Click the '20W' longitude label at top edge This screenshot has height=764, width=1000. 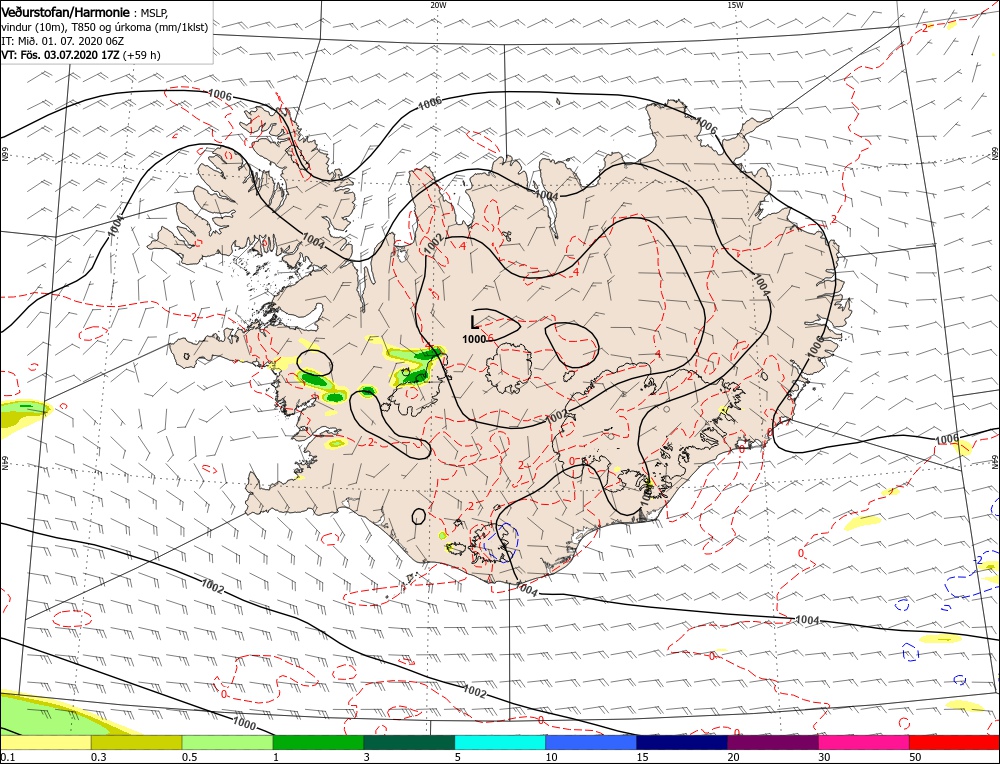coord(438,4)
